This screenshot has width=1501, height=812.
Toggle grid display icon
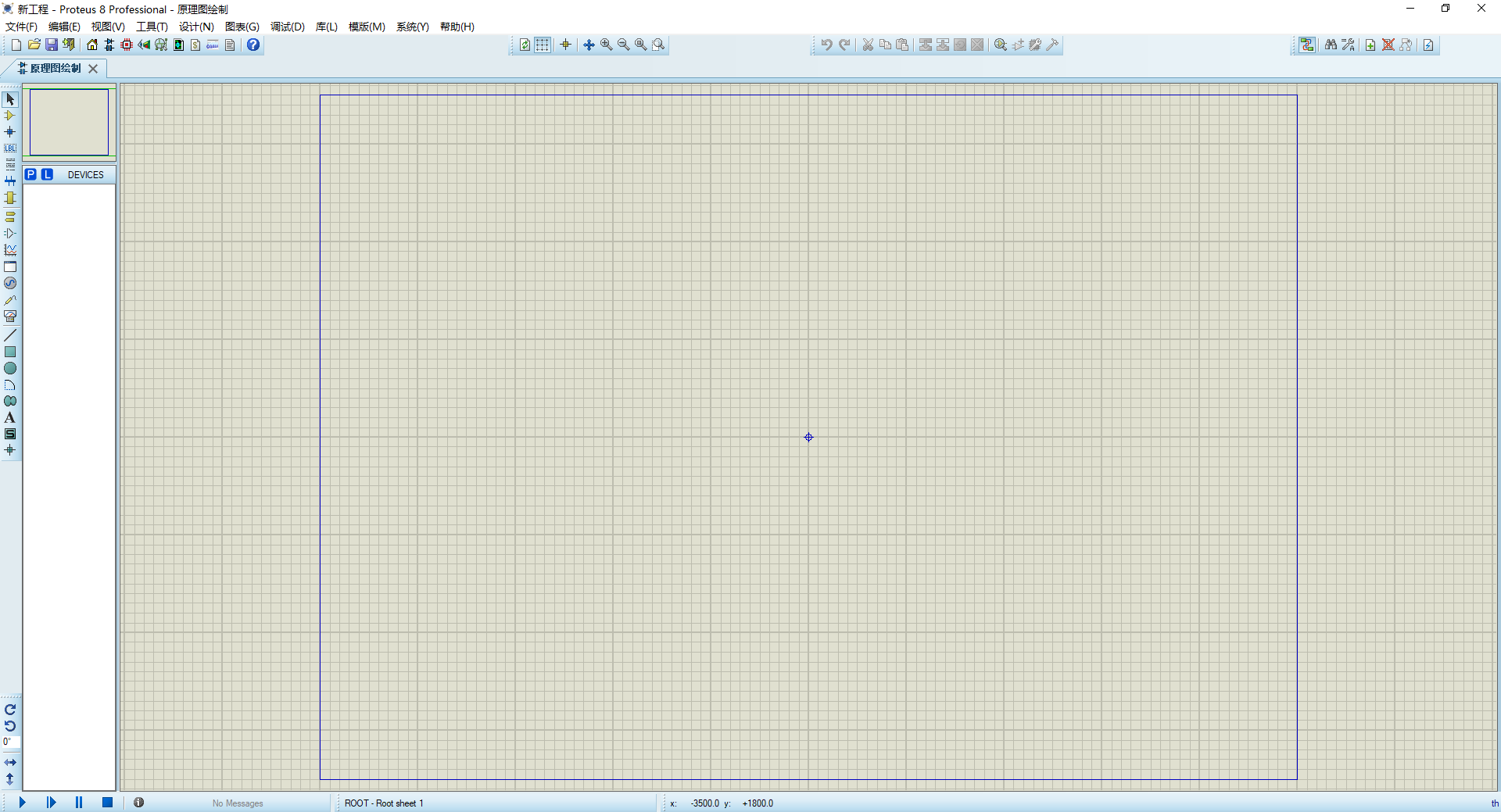click(543, 45)
